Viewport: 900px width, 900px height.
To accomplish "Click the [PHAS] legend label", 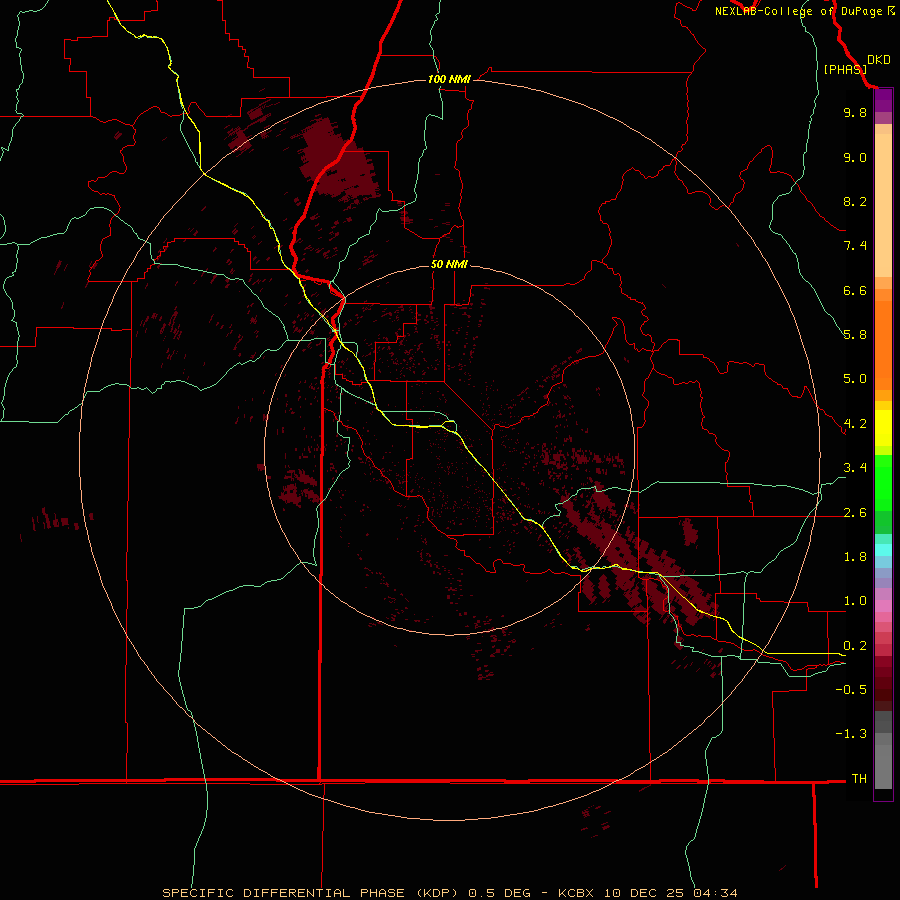I will click(845, 69).
